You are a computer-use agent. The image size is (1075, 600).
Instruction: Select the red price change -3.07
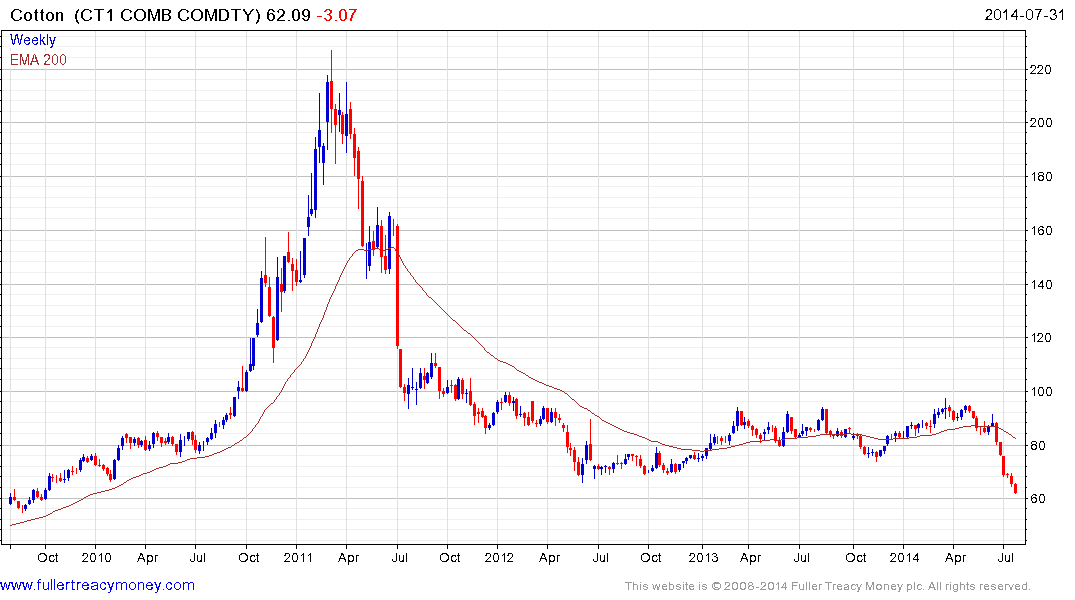coord(337,15)
